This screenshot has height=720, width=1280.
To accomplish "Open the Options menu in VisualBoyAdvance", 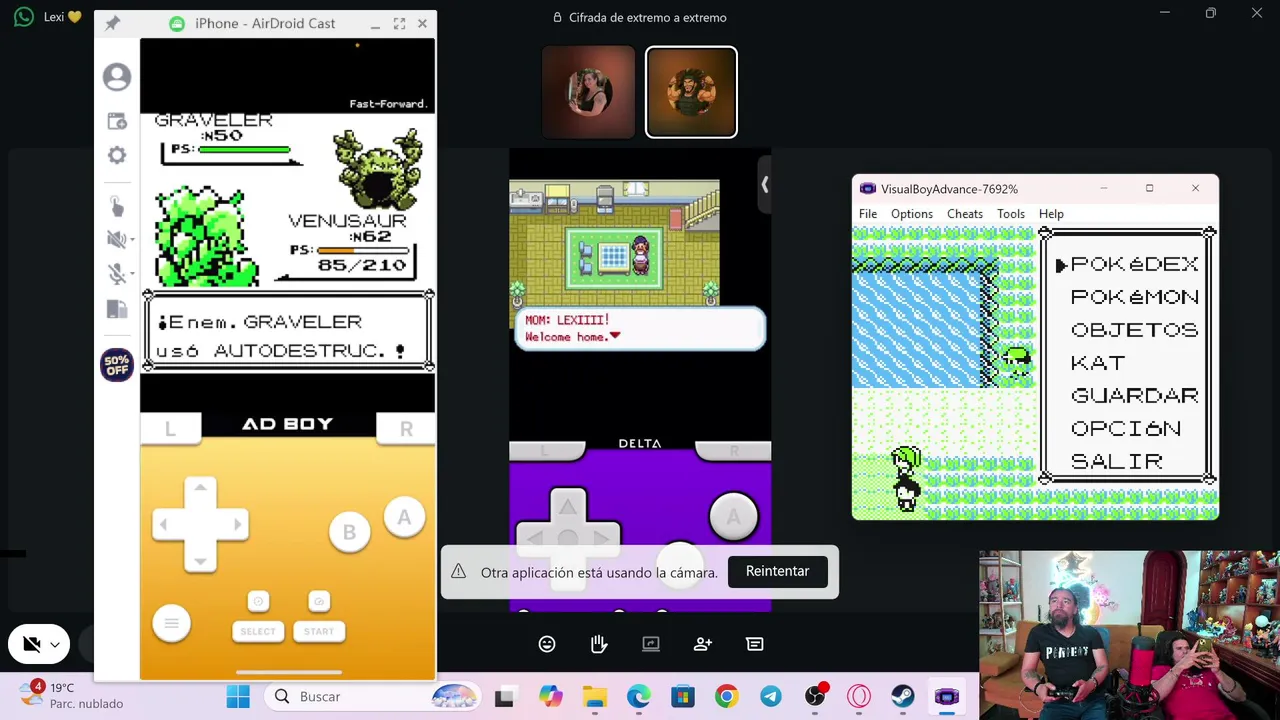I will 912,214.
